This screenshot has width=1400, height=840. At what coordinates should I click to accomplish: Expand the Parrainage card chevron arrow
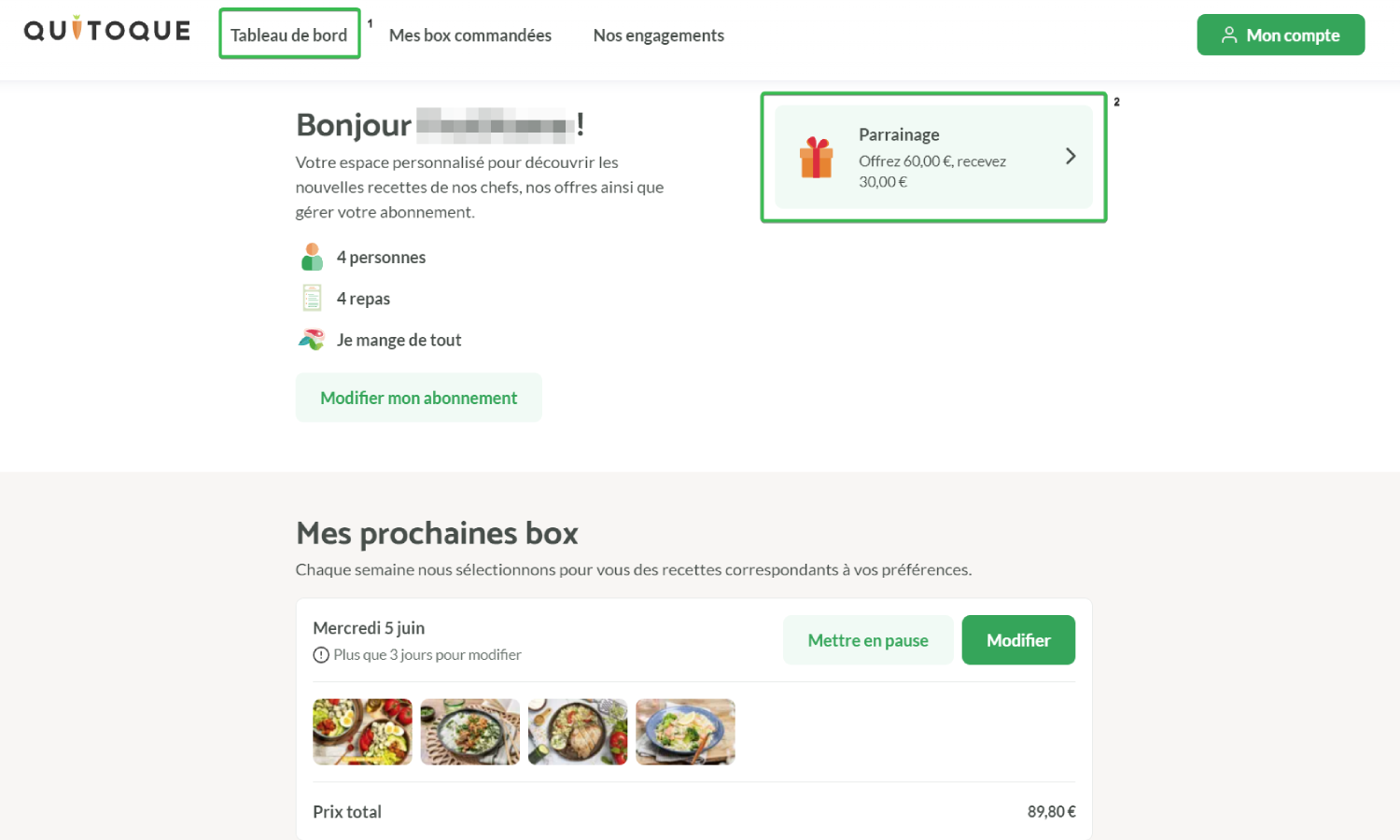coord(1071,156)
